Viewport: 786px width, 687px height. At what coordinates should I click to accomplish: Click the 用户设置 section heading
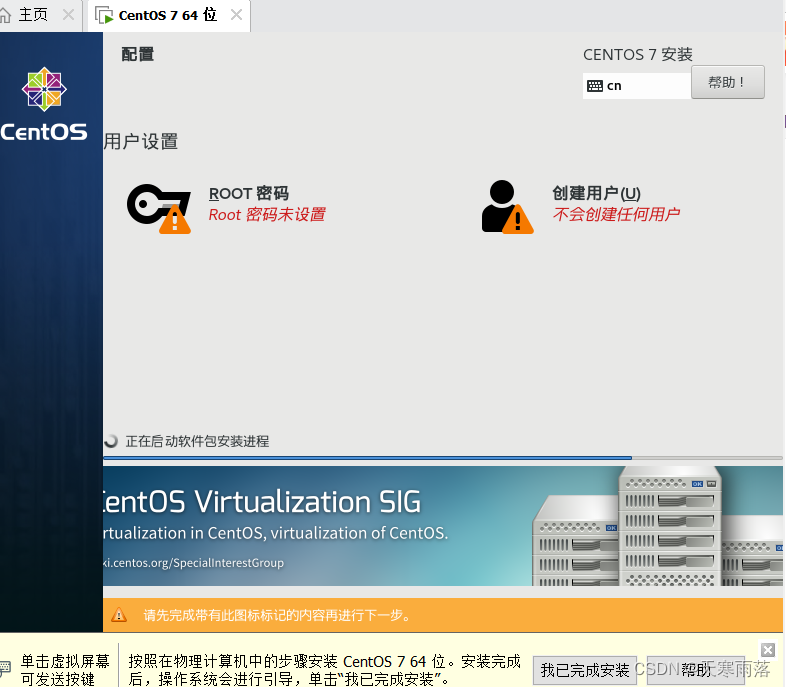[141, 141]
